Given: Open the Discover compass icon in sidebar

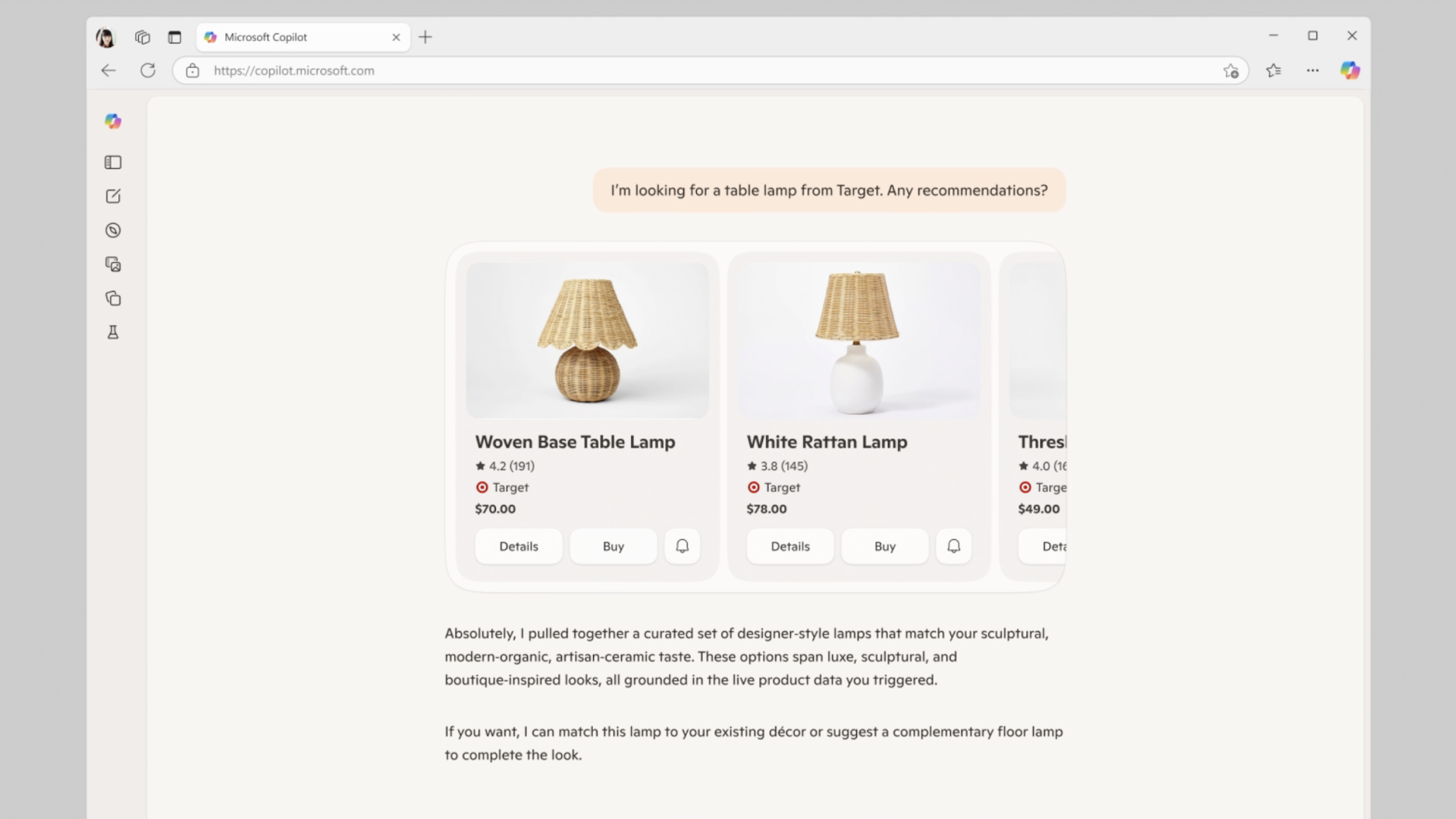Looking at the screenshot, I should point(113,231).
